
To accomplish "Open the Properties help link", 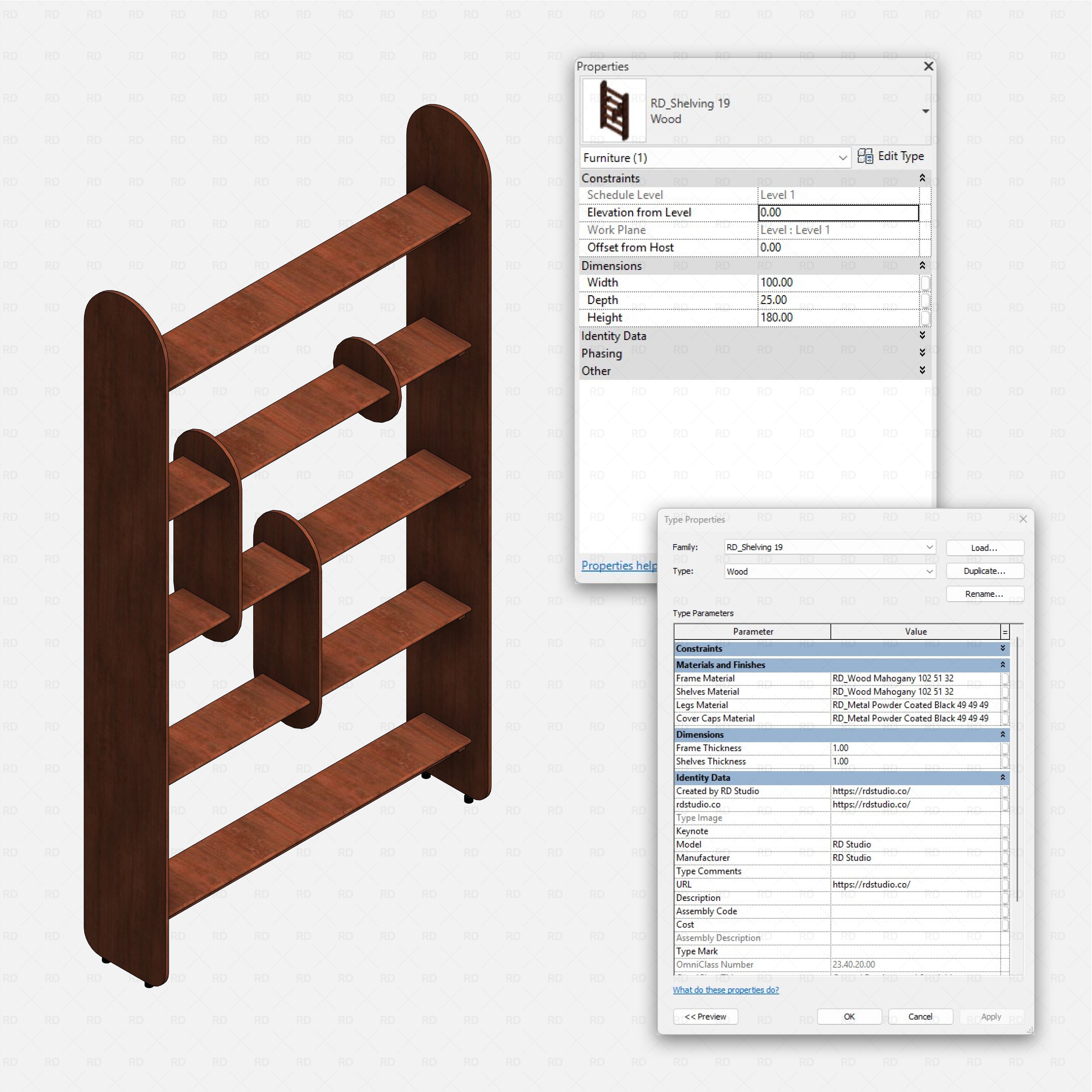I will [619, 566].
